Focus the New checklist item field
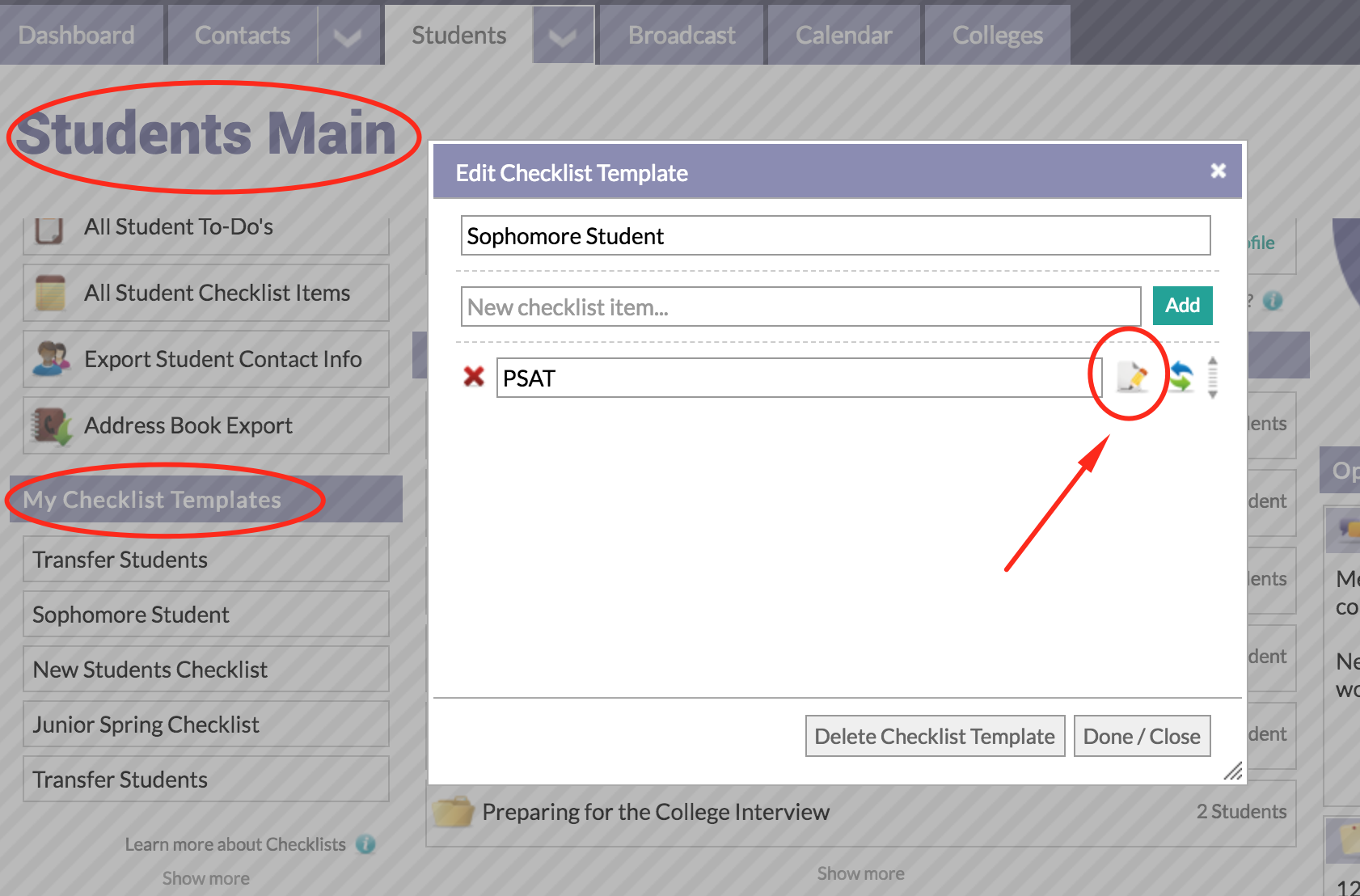Image resolution: width=1360 pixels, height=896 pixels. 800,307
